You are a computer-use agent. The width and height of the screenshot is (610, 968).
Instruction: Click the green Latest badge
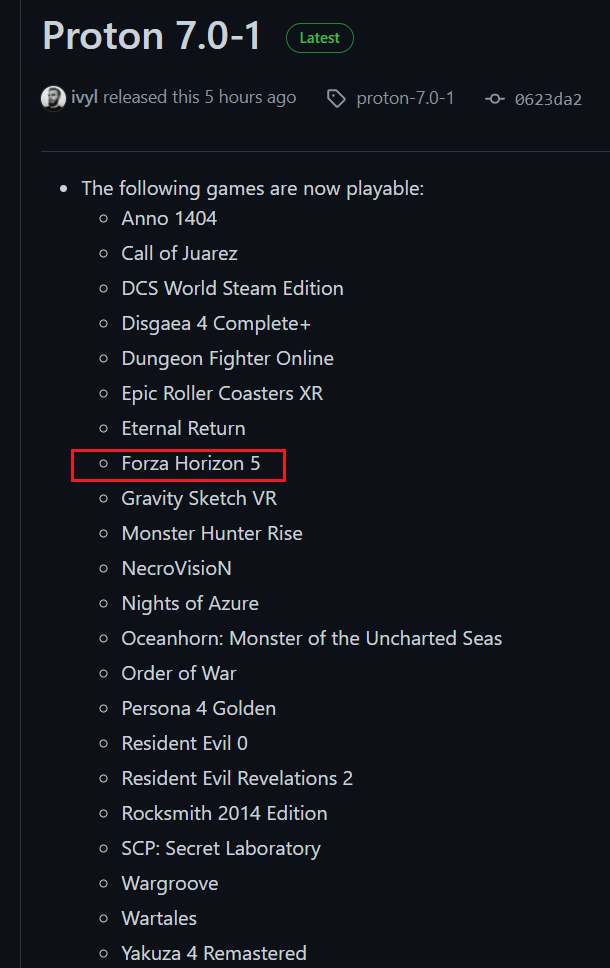320,38
